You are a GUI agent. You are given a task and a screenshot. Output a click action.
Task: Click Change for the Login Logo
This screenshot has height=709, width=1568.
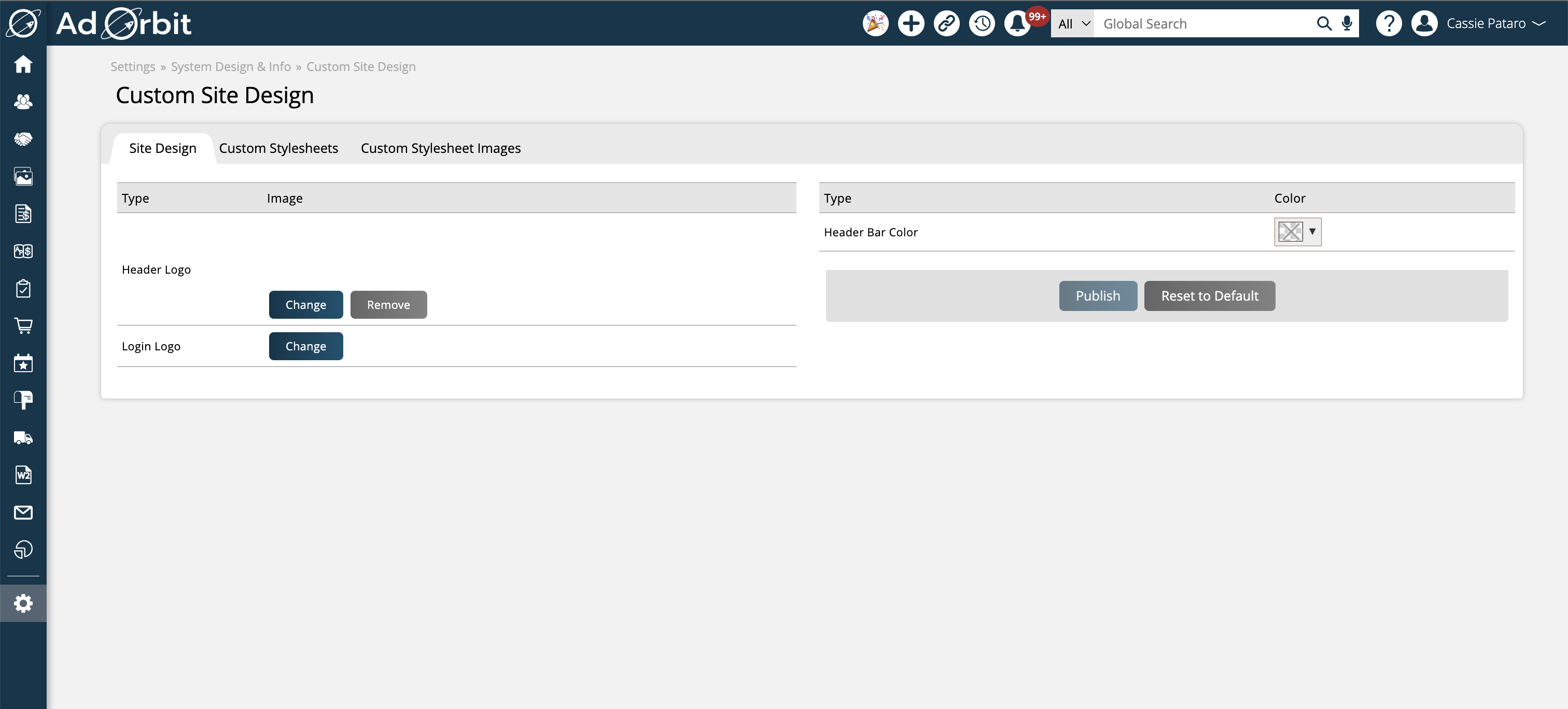click(305, 346)
